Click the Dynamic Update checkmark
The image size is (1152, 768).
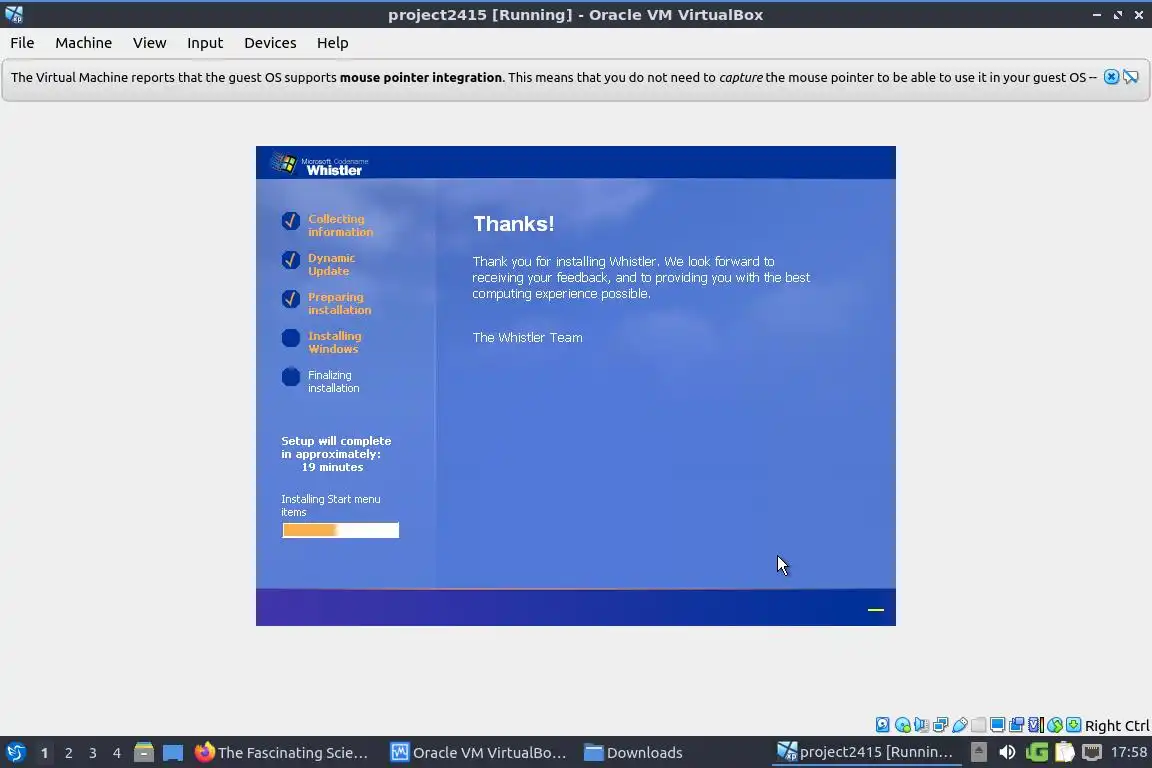click(291, 259)
